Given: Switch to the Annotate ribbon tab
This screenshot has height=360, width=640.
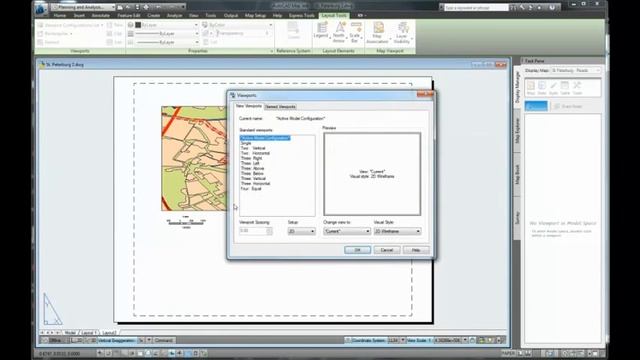Looking at the screenshot, I should pos(100,16).
